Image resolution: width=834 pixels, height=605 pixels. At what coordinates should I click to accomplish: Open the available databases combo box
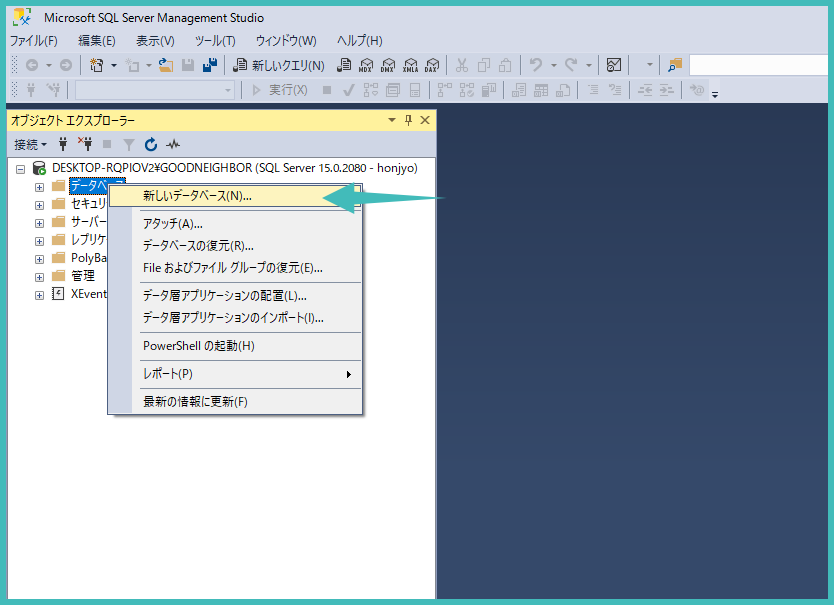coord(155,90)
